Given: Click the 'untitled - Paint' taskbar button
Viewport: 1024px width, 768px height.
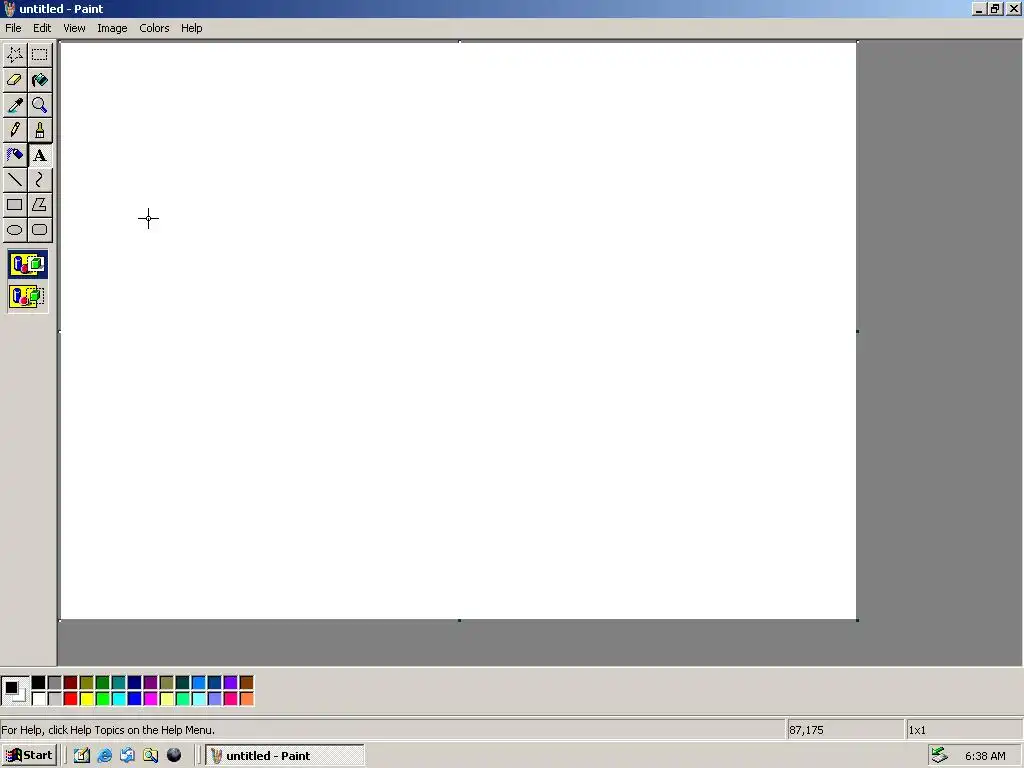Looking at the screenshot, I should (x=285, y=756).
